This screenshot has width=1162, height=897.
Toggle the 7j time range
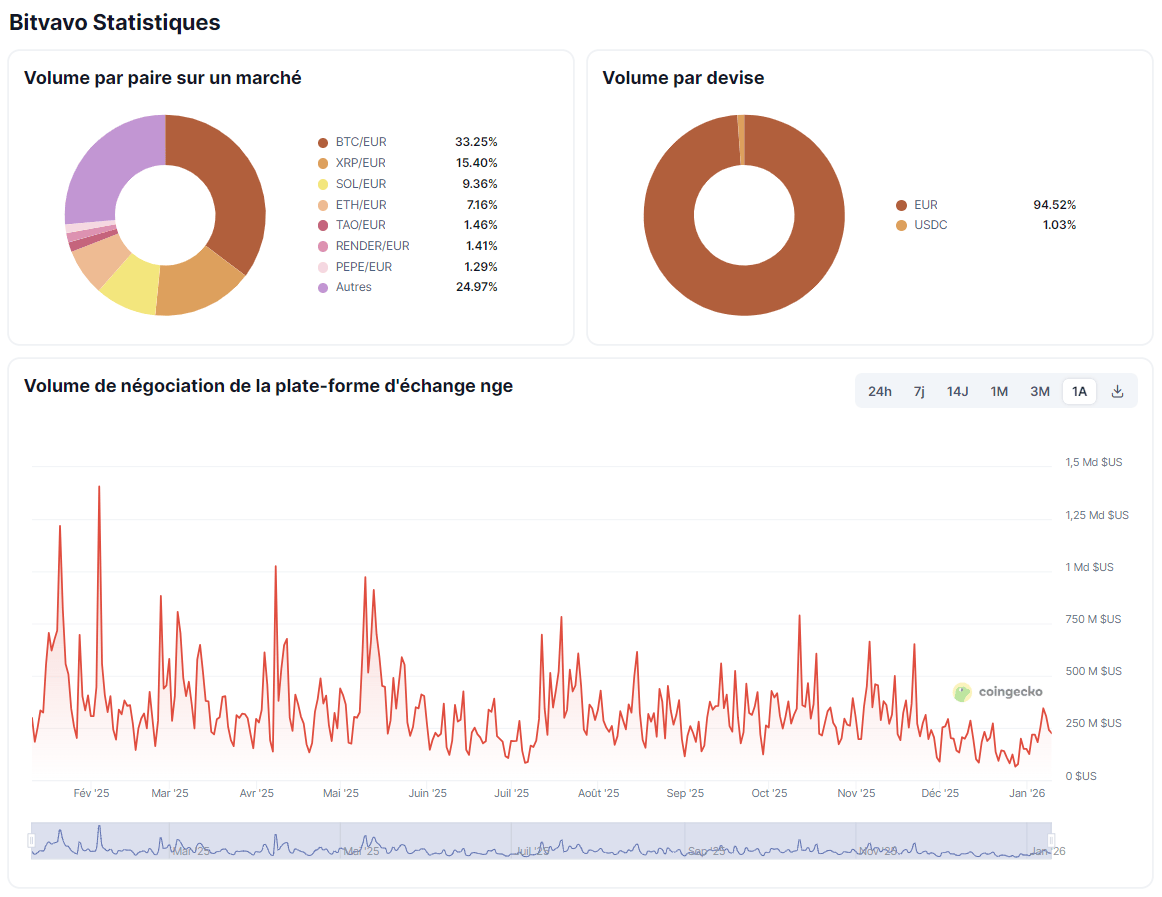pyautogui.click(x=918, y=391)
